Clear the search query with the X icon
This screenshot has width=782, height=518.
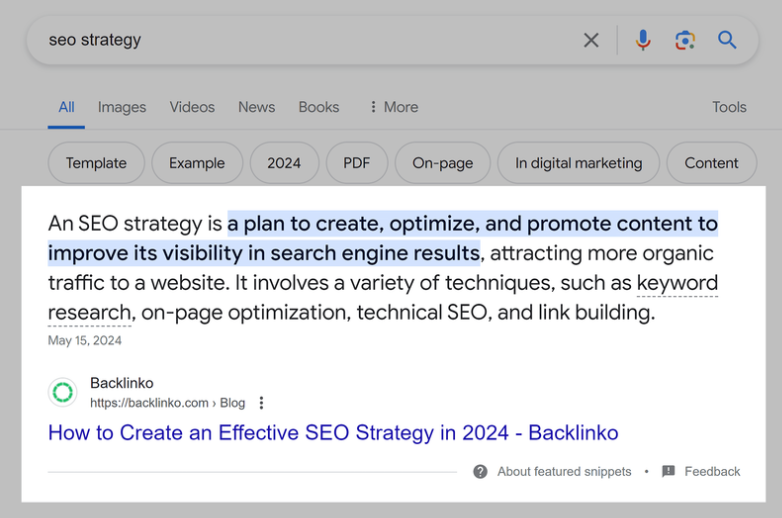(x=591, y=40)
